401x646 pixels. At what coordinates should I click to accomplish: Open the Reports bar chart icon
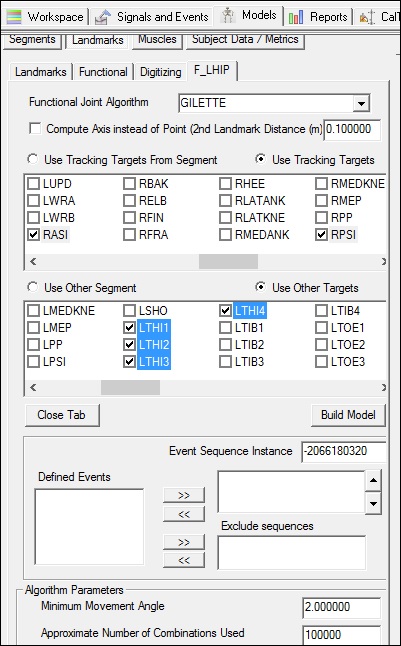(x=296, y=18)
